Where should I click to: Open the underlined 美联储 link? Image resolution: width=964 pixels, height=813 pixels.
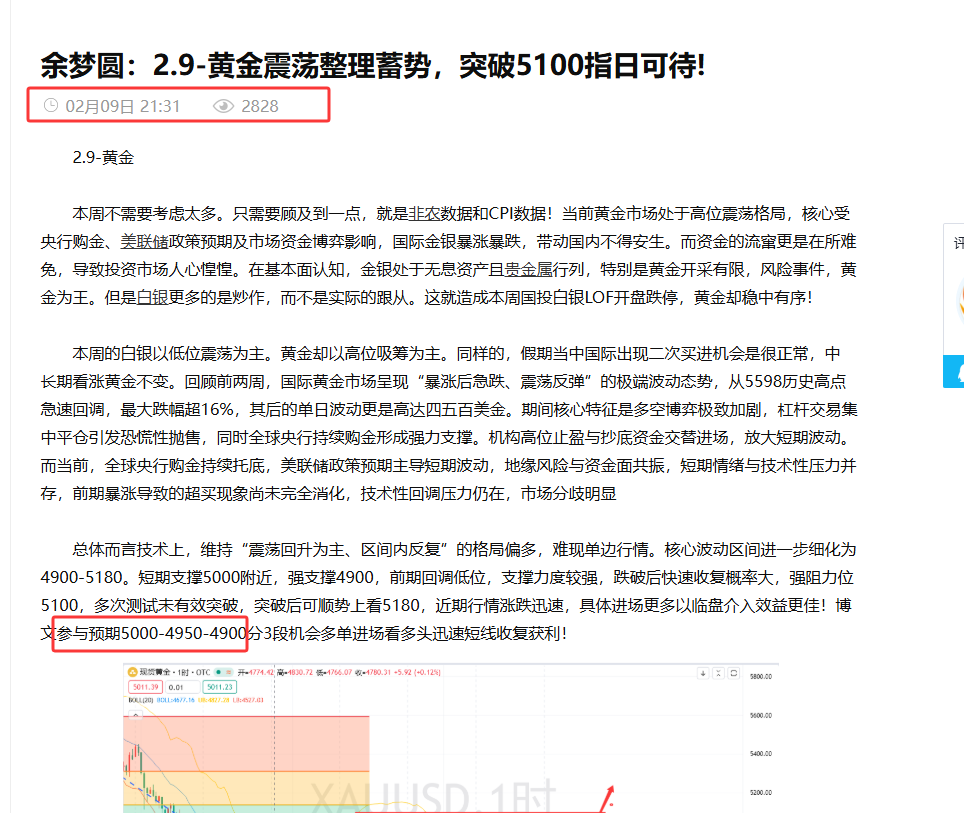pos(144,242)
